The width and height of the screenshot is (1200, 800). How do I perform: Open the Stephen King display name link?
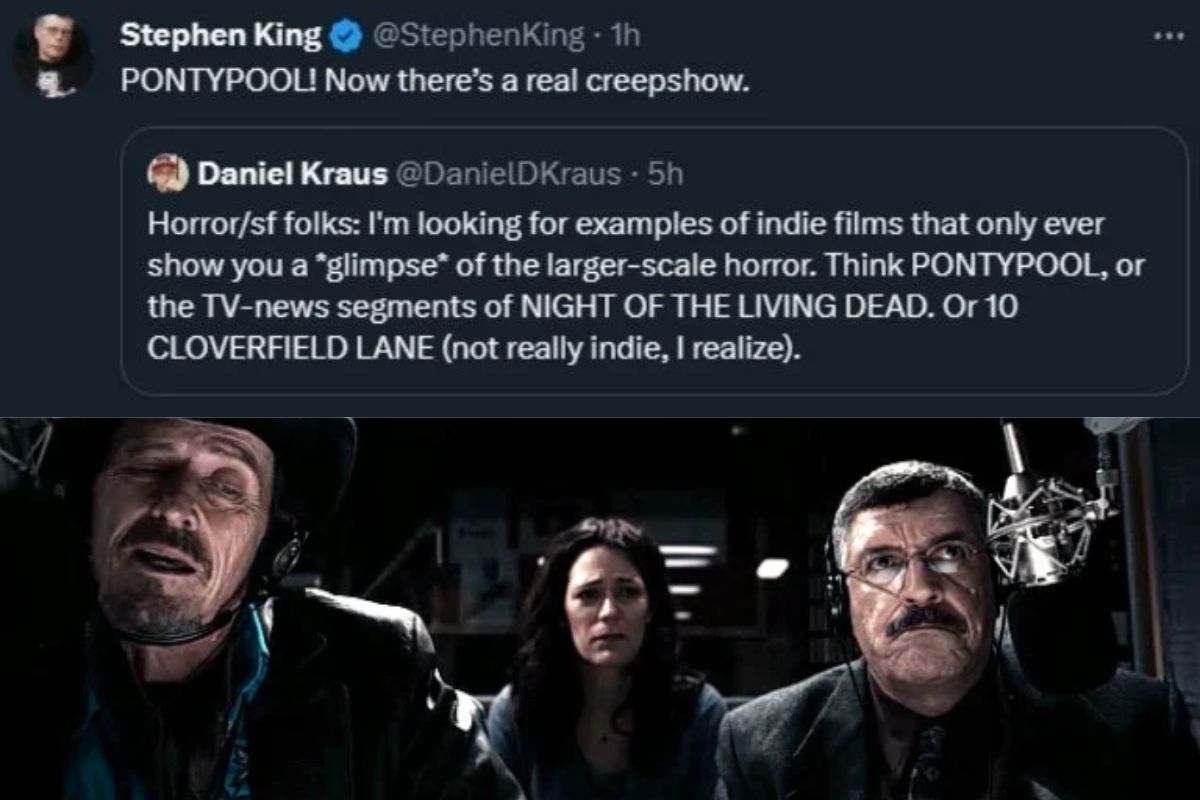click(220, 37)
